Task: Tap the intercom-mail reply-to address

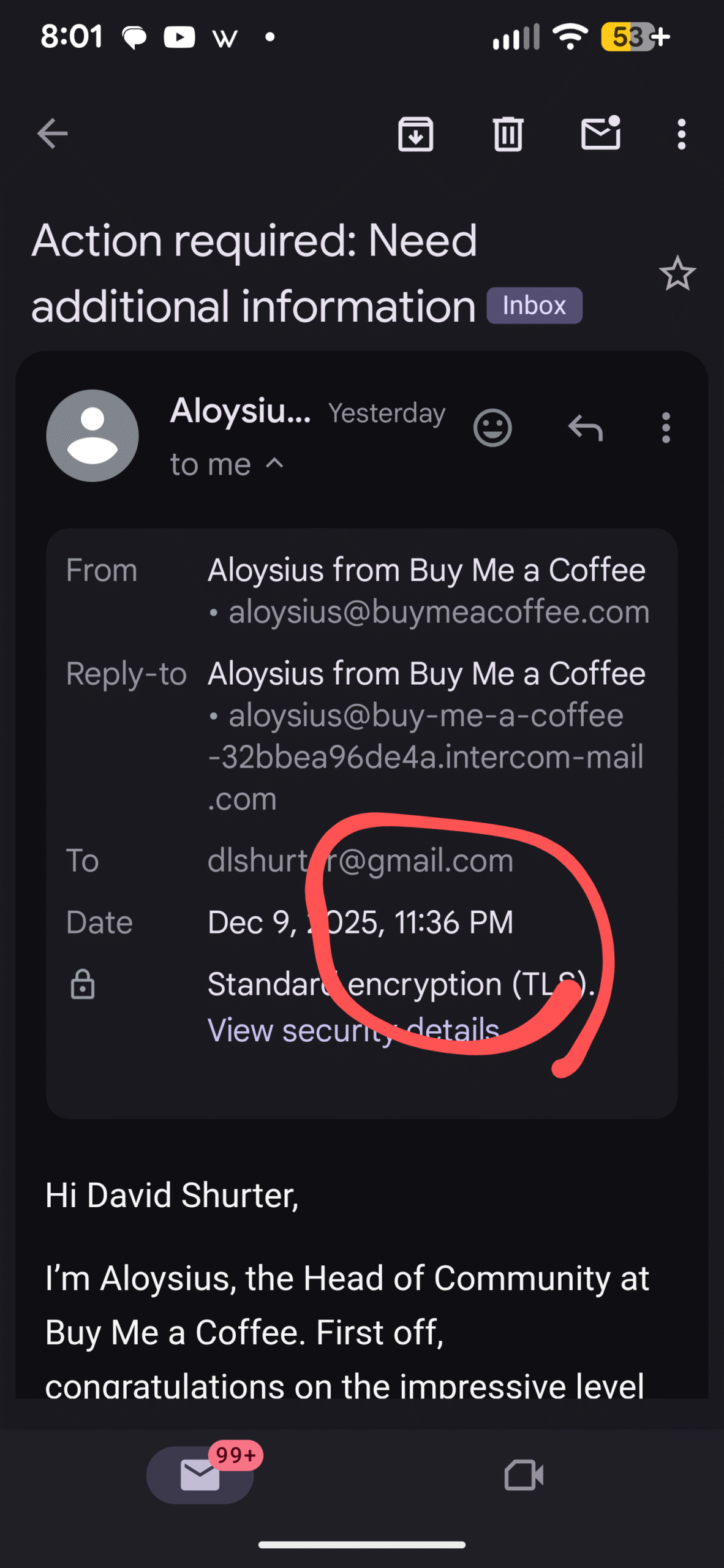Action: coord(425,756)
